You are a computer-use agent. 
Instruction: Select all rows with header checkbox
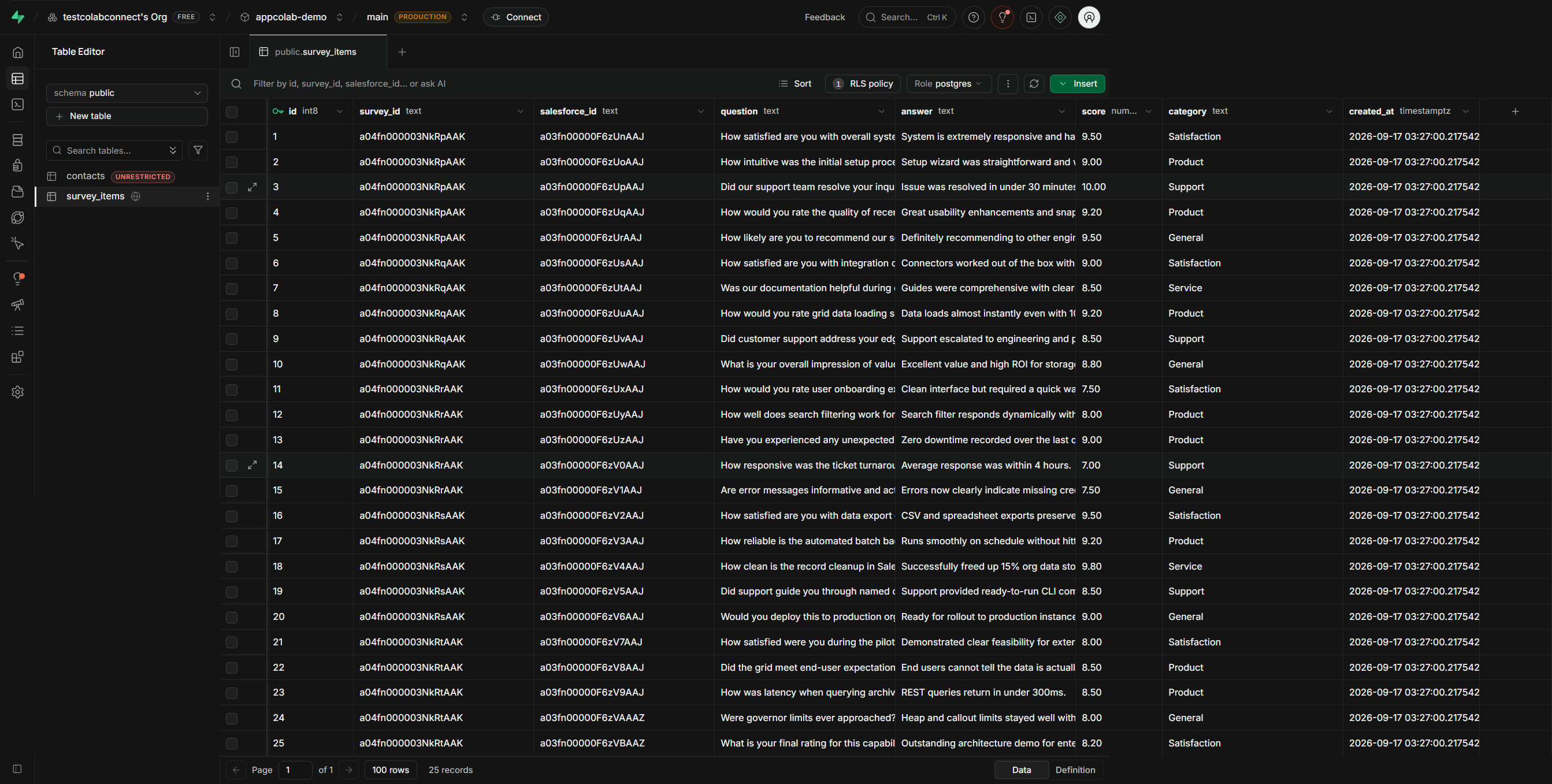[231, 112]
